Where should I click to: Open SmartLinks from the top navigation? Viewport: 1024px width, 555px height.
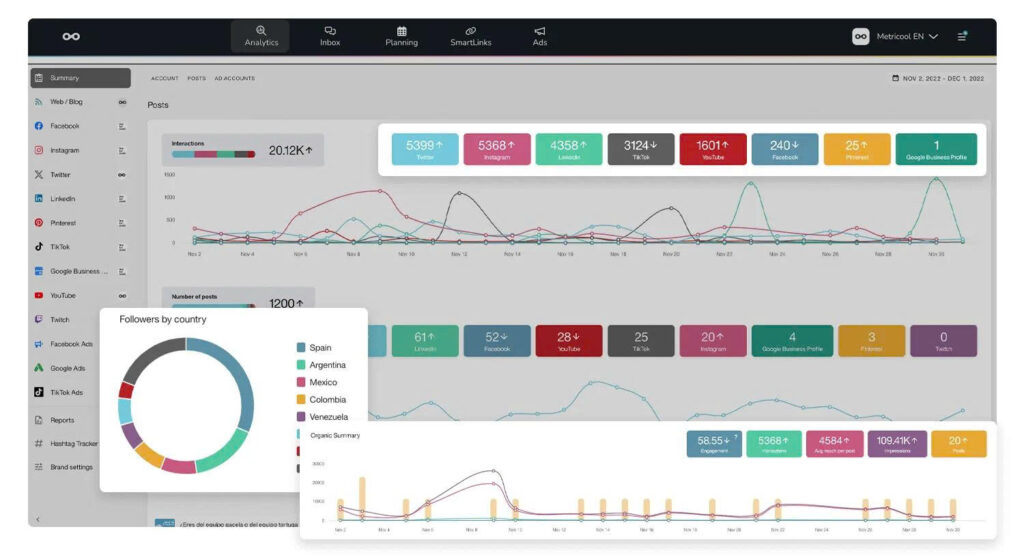(470, 36)
